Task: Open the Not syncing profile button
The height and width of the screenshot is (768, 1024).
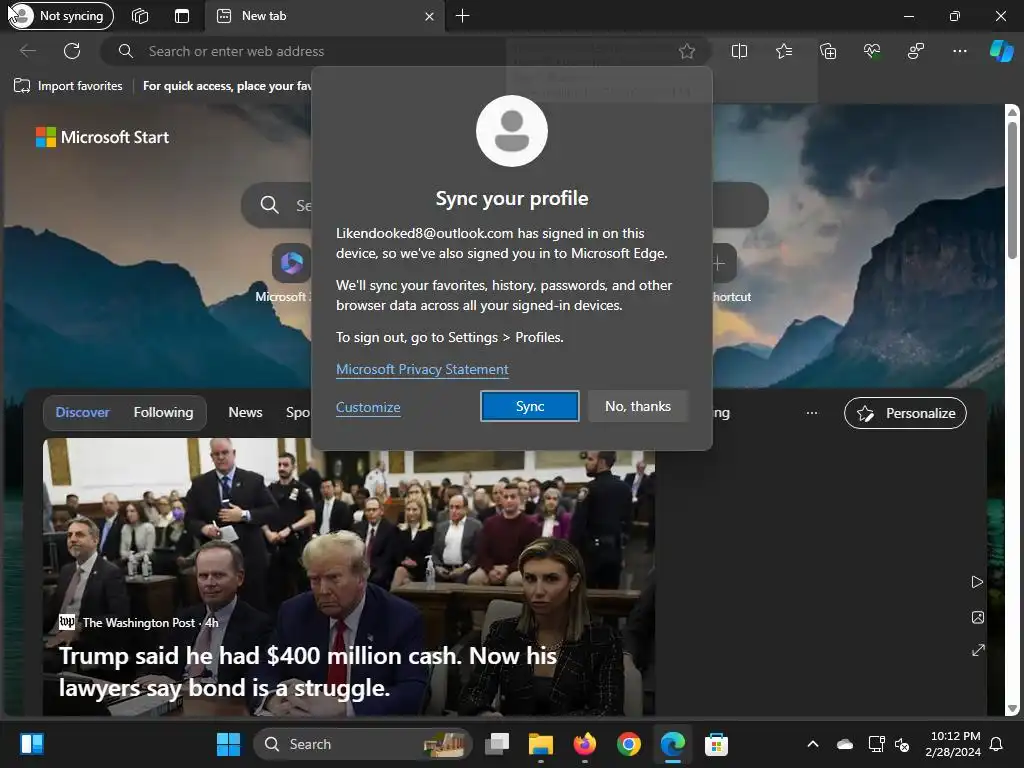Action: coord(61,16)
